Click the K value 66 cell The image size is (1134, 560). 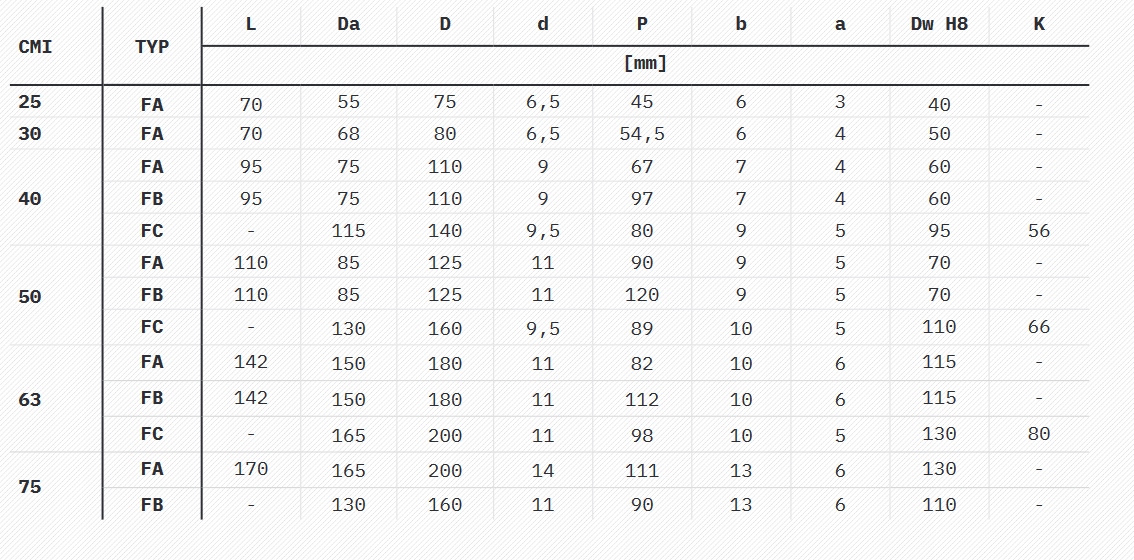coord(1039,327)
